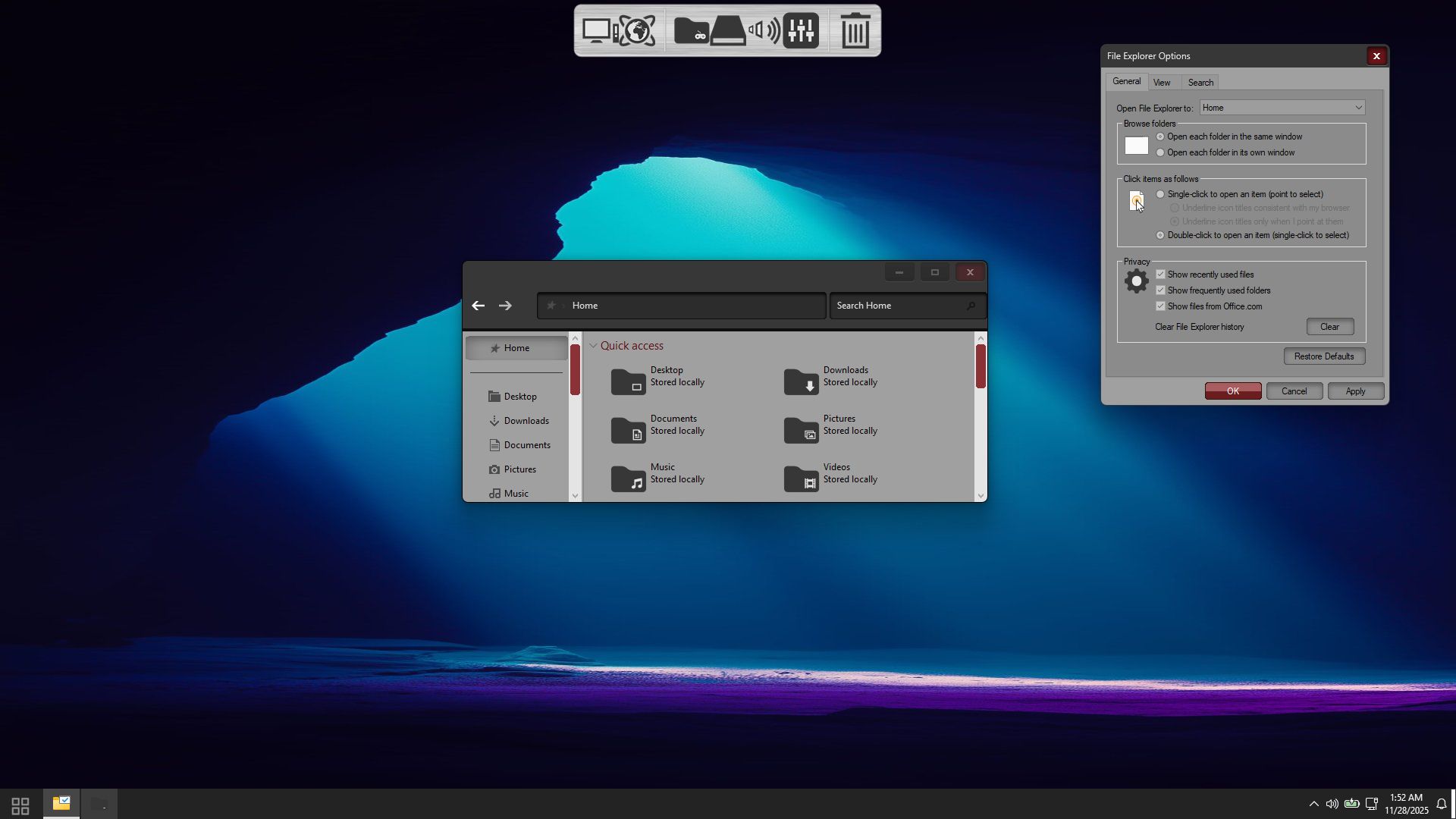Toggle Show files from Office.com checkbox

1160,306
